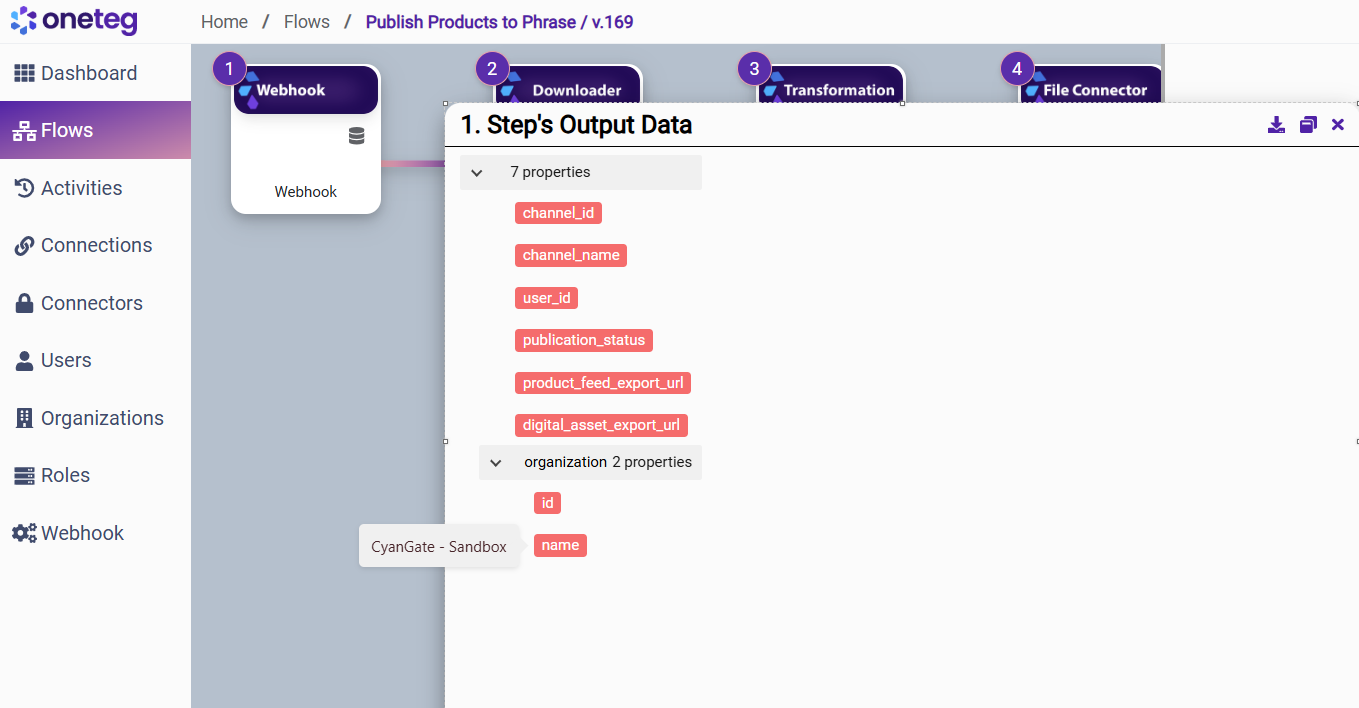Click the name property under organization

tap(560, 545)
